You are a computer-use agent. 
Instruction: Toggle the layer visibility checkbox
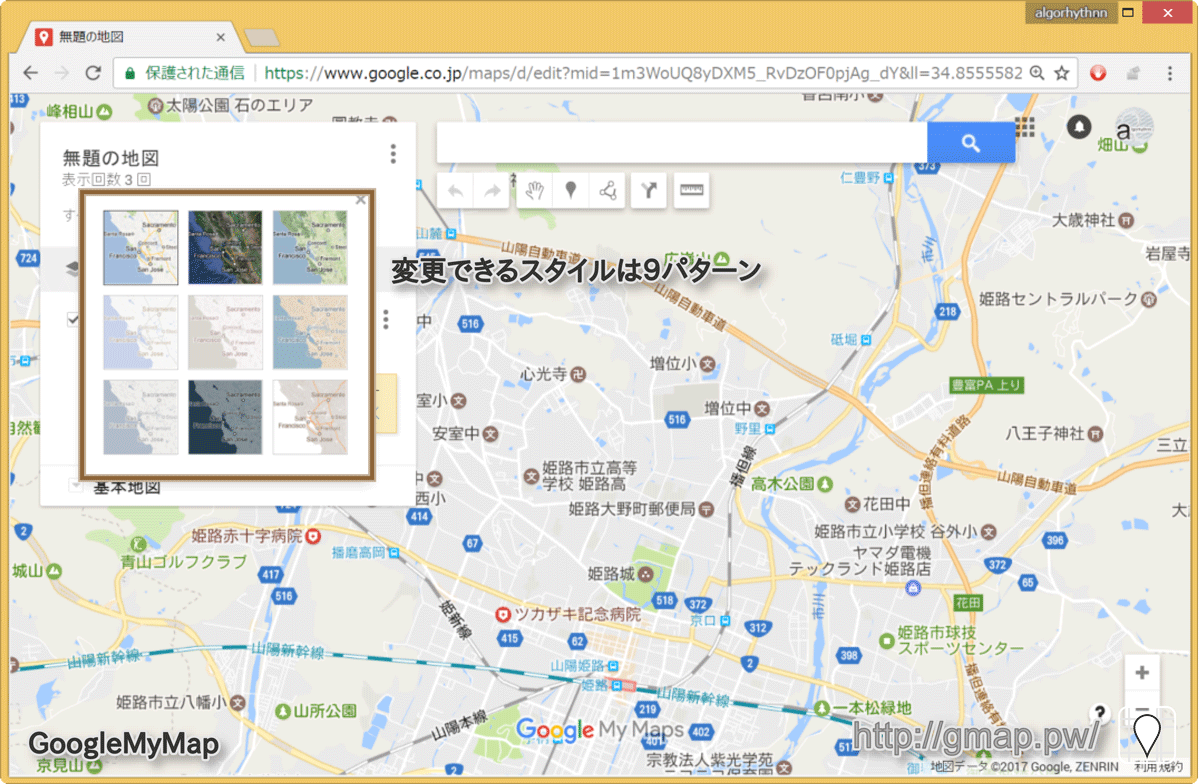coord(73,320)
